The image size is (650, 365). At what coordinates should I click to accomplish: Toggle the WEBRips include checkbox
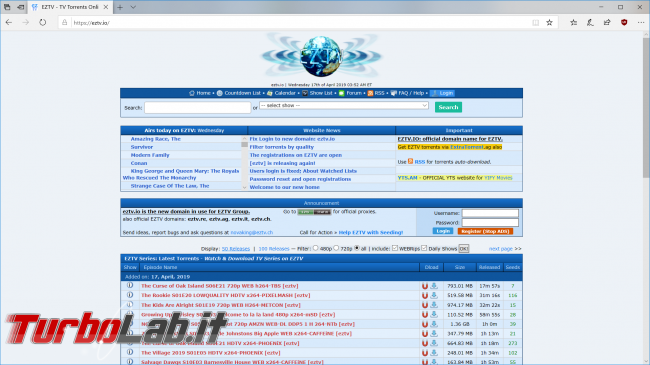[x=395, y=248]
